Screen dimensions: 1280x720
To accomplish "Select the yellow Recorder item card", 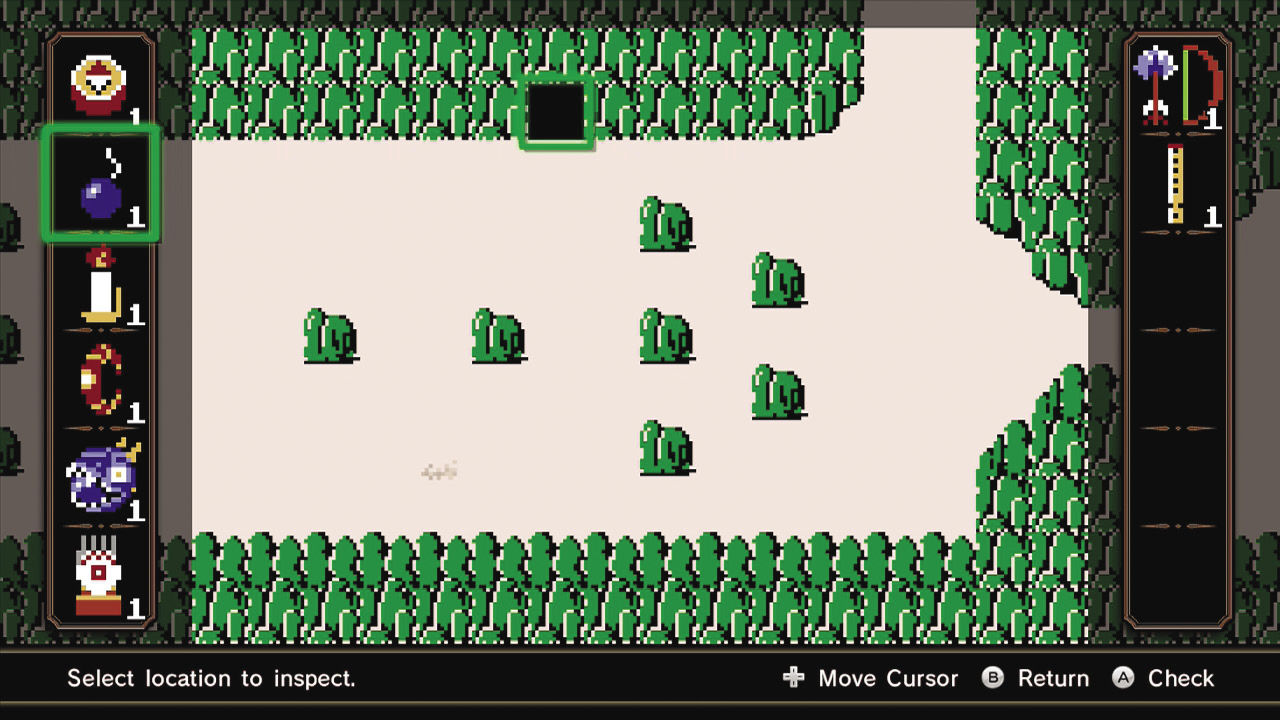I will tap(1178, 184).
